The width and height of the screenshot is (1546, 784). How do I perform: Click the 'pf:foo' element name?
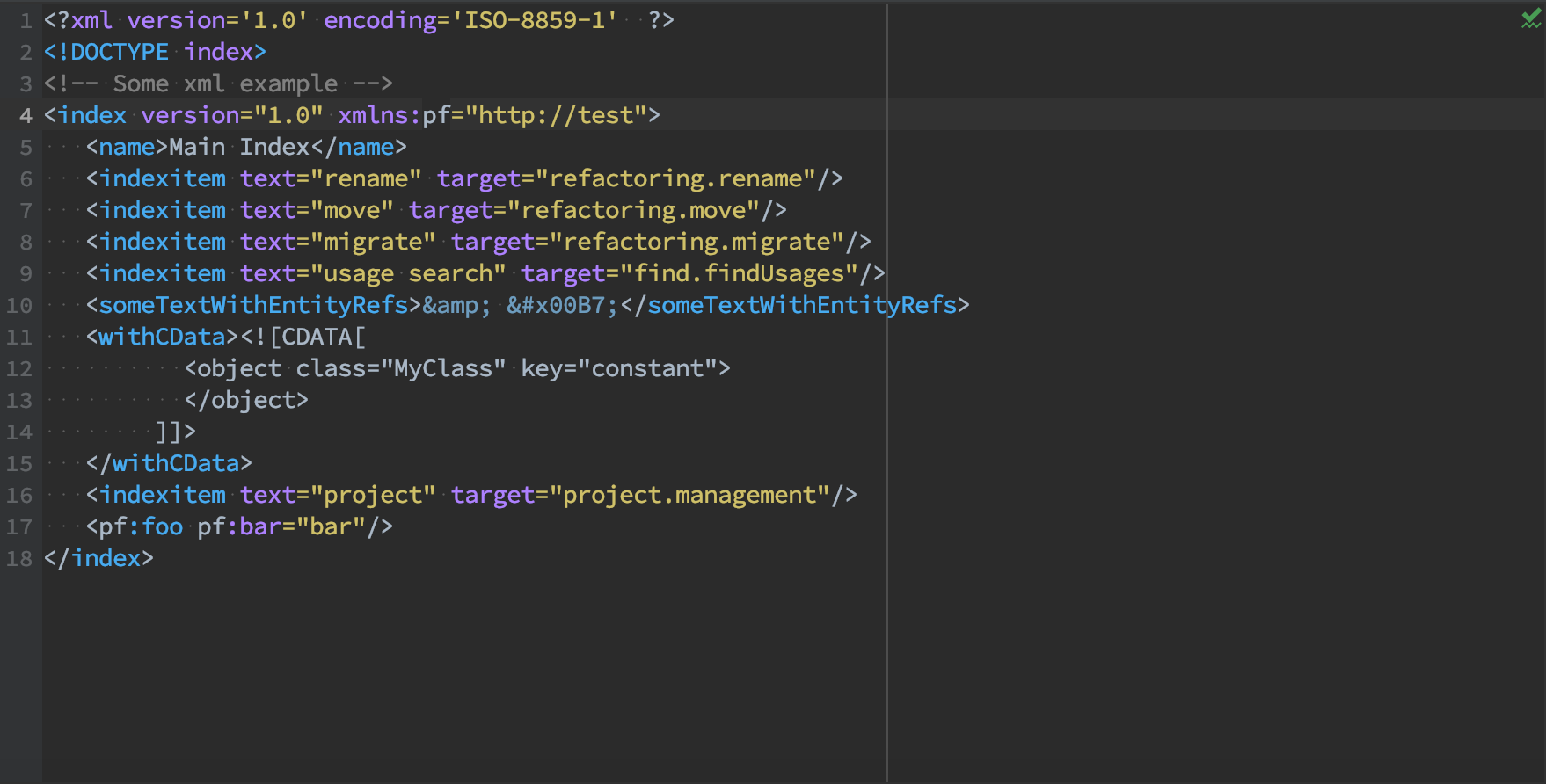[x=141, y=526]
